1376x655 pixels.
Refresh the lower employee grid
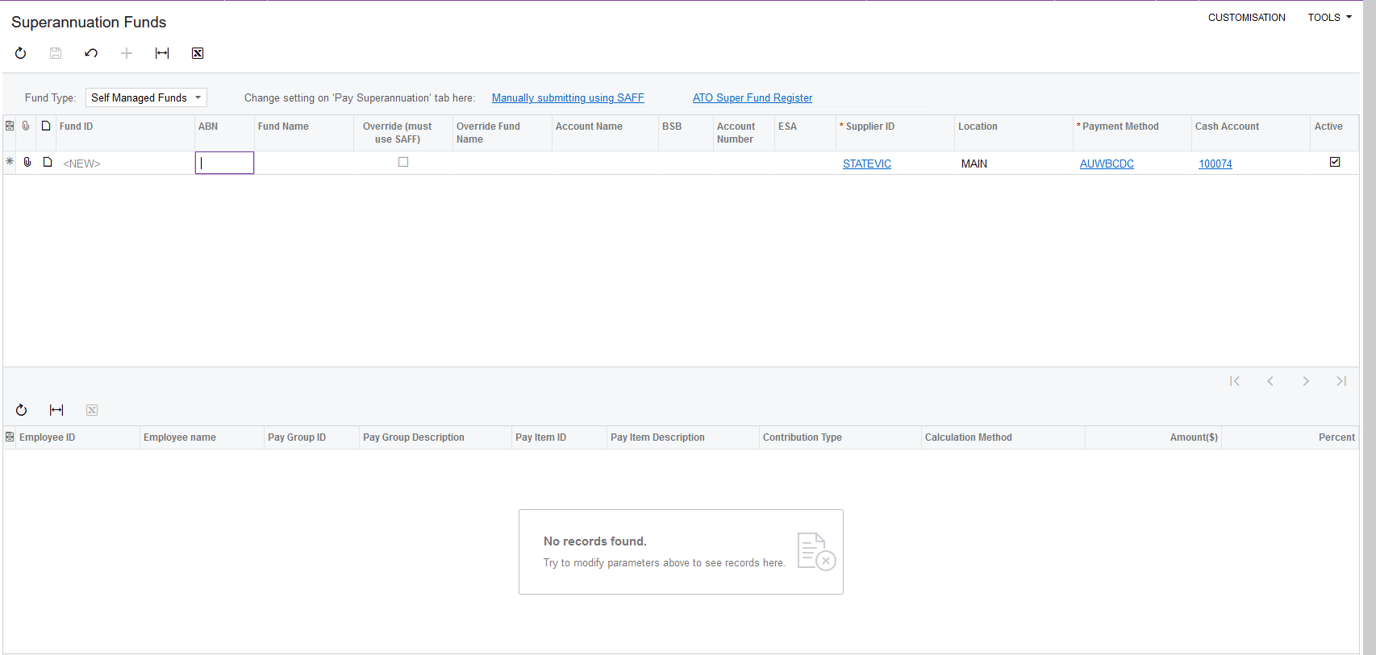(x=21, y=410)
